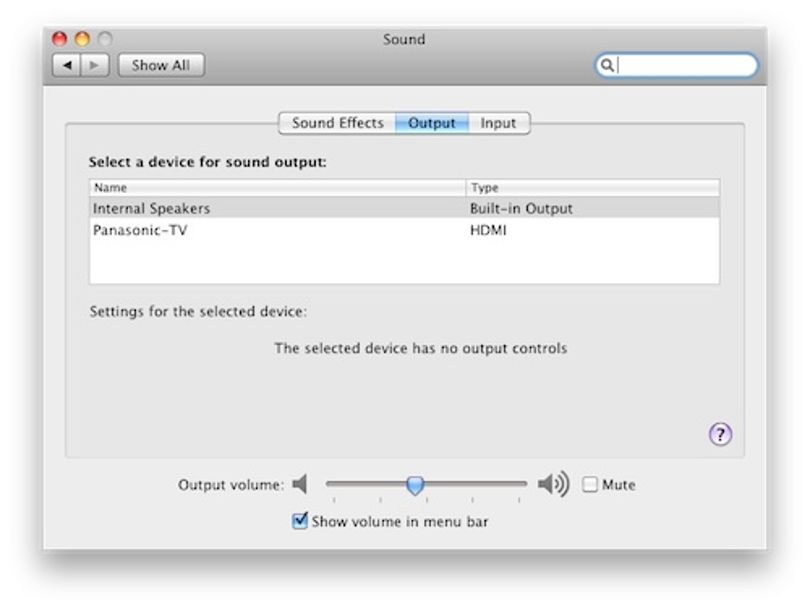Click the Show All button
Screen dimensions: 810x609
pos(161,66)
